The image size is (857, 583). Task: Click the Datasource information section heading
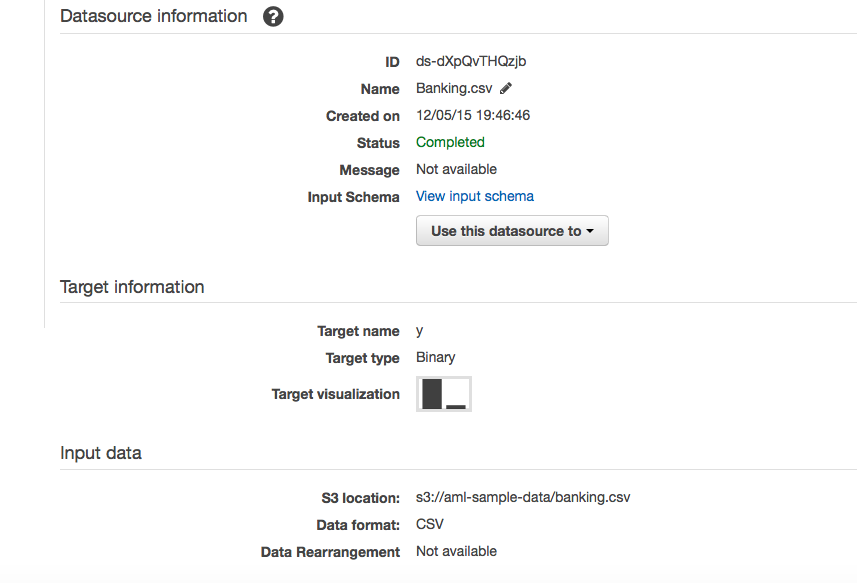tap(154, 17)
